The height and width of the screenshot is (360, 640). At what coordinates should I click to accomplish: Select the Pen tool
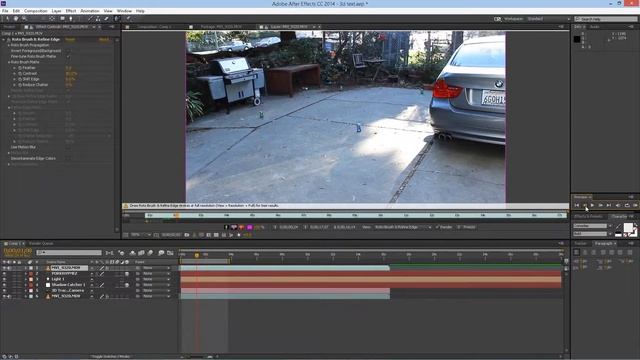point(71,18)
